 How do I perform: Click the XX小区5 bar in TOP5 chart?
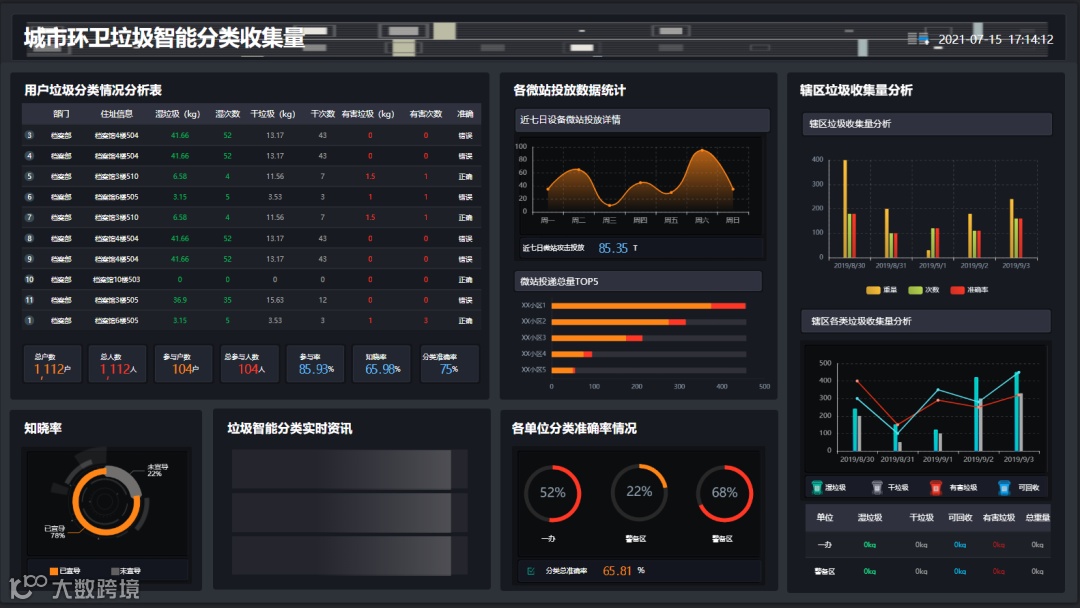(x=563, y=370)
